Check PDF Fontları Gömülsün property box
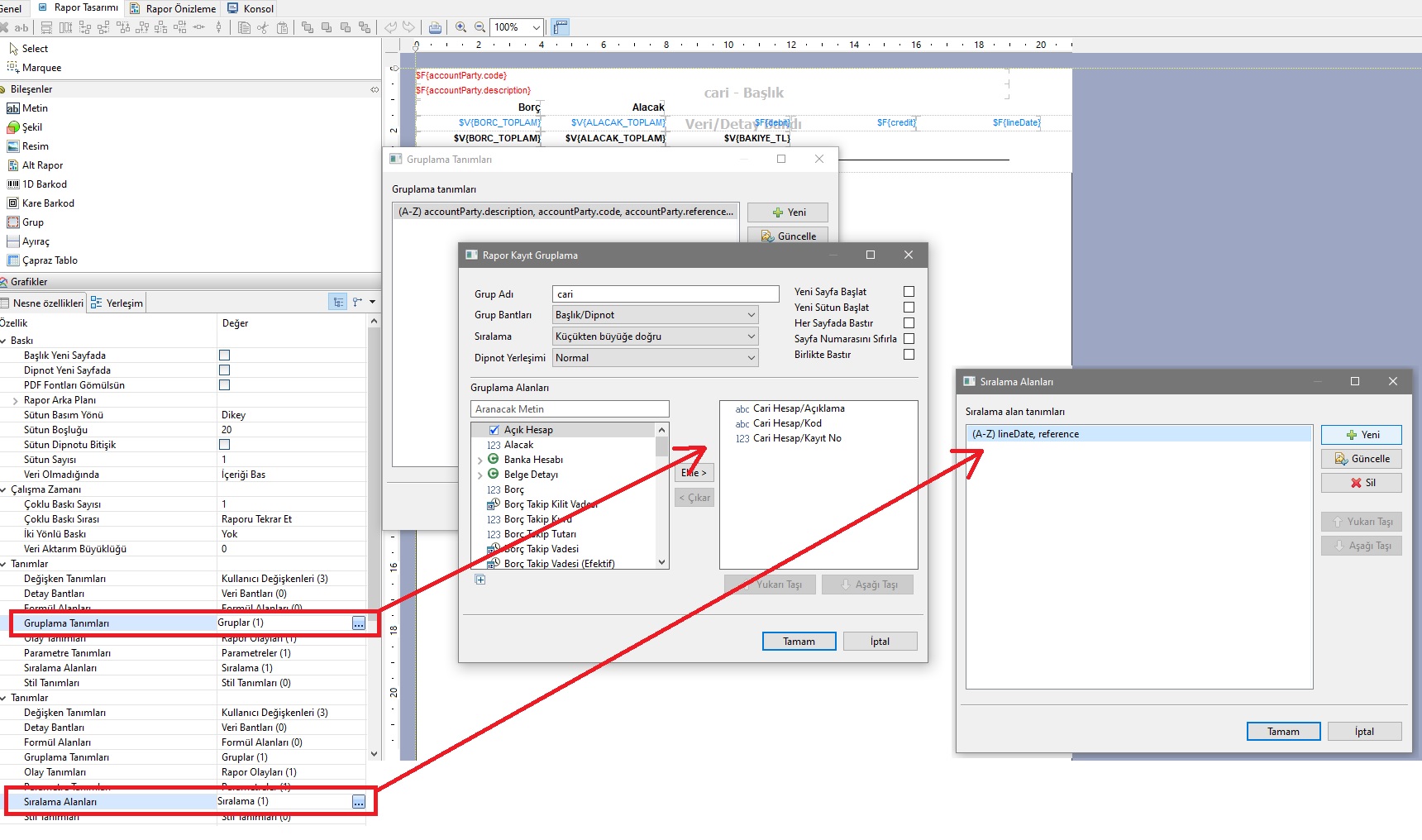 coord(224,385)
